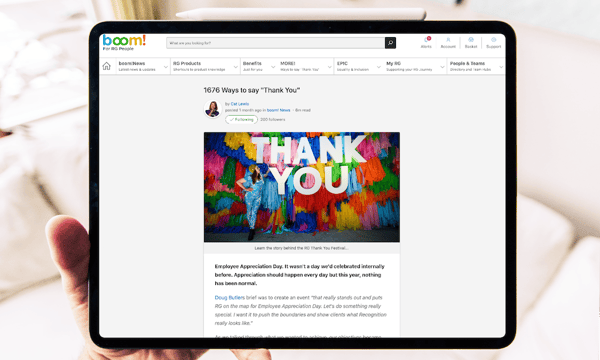
Task: Click the '200 followers' text
Action: pyautogui.click(x=272, y=119)
